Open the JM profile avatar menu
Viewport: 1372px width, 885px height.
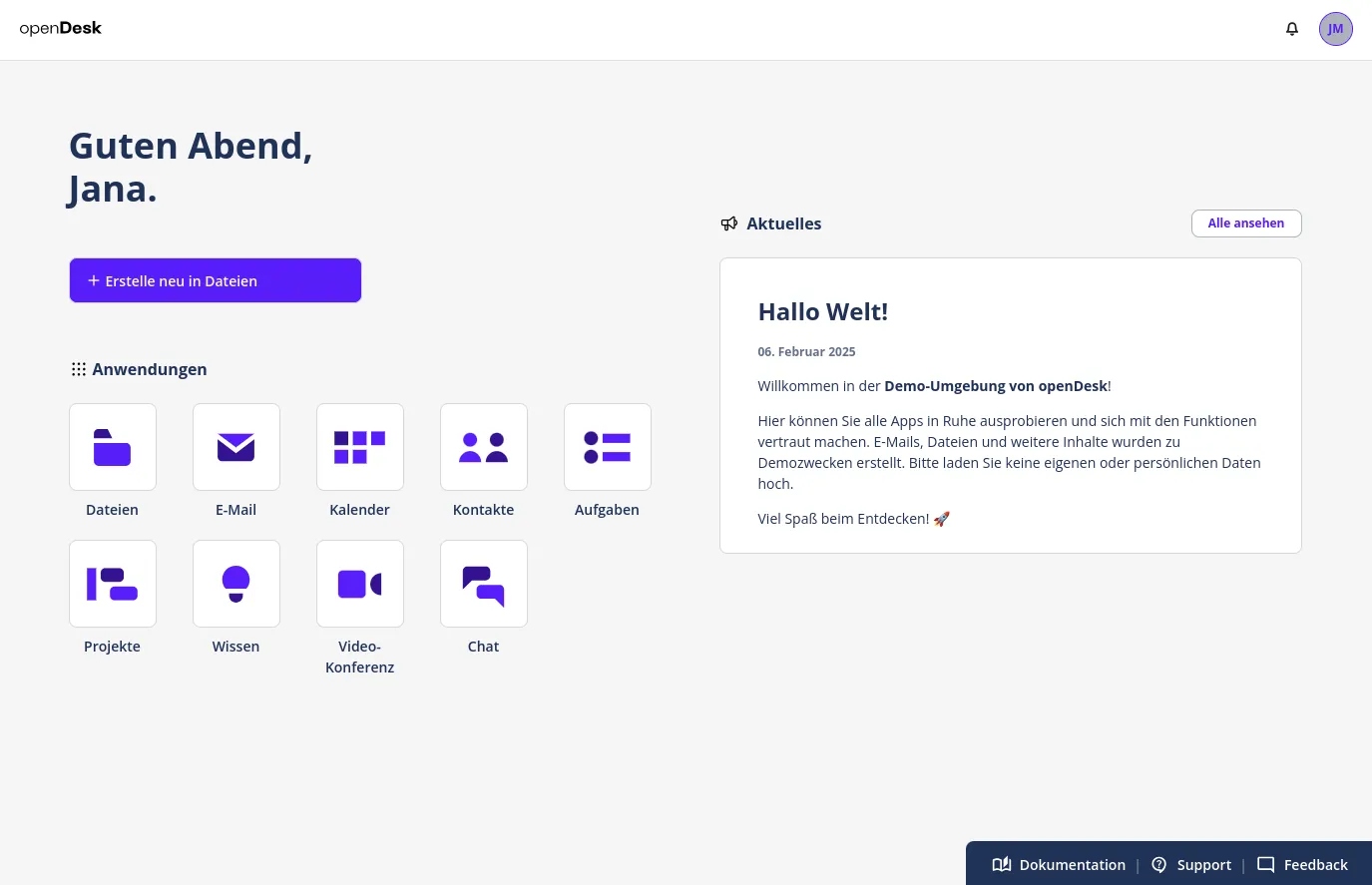point(1335,29)
